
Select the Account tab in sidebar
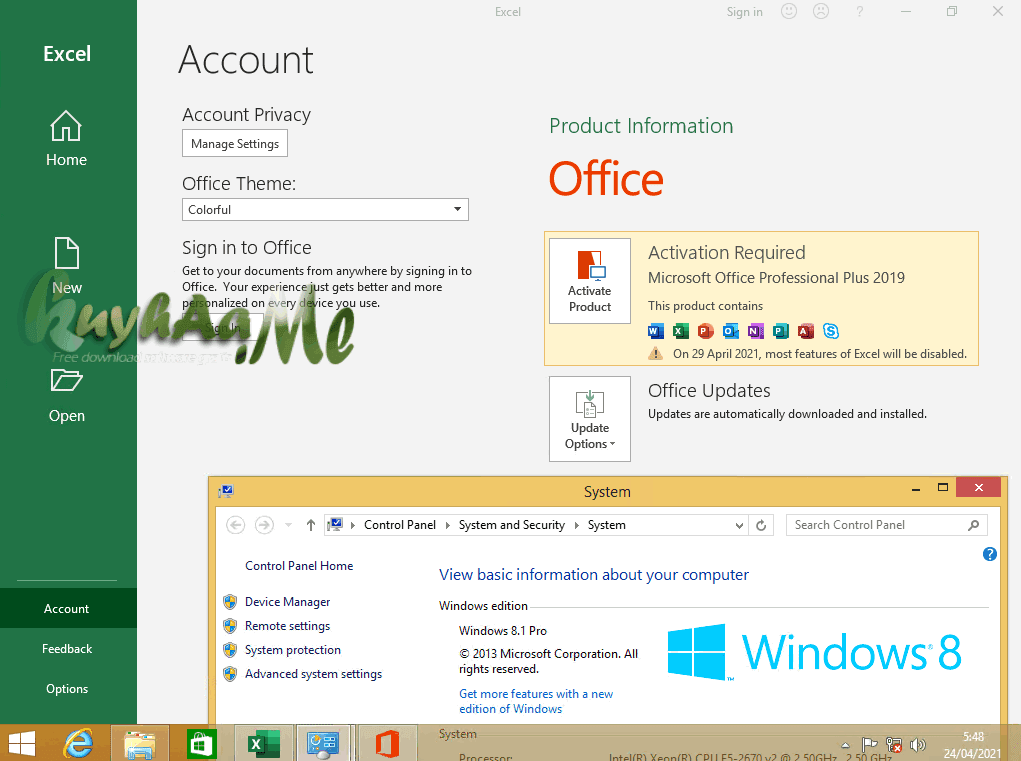click(66, 609)
